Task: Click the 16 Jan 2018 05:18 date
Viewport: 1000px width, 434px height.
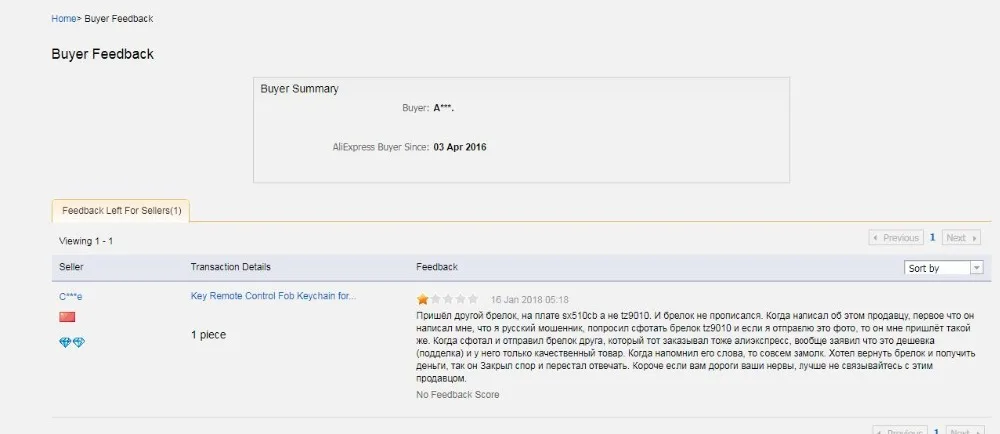Action: click(x=529, y=300)
